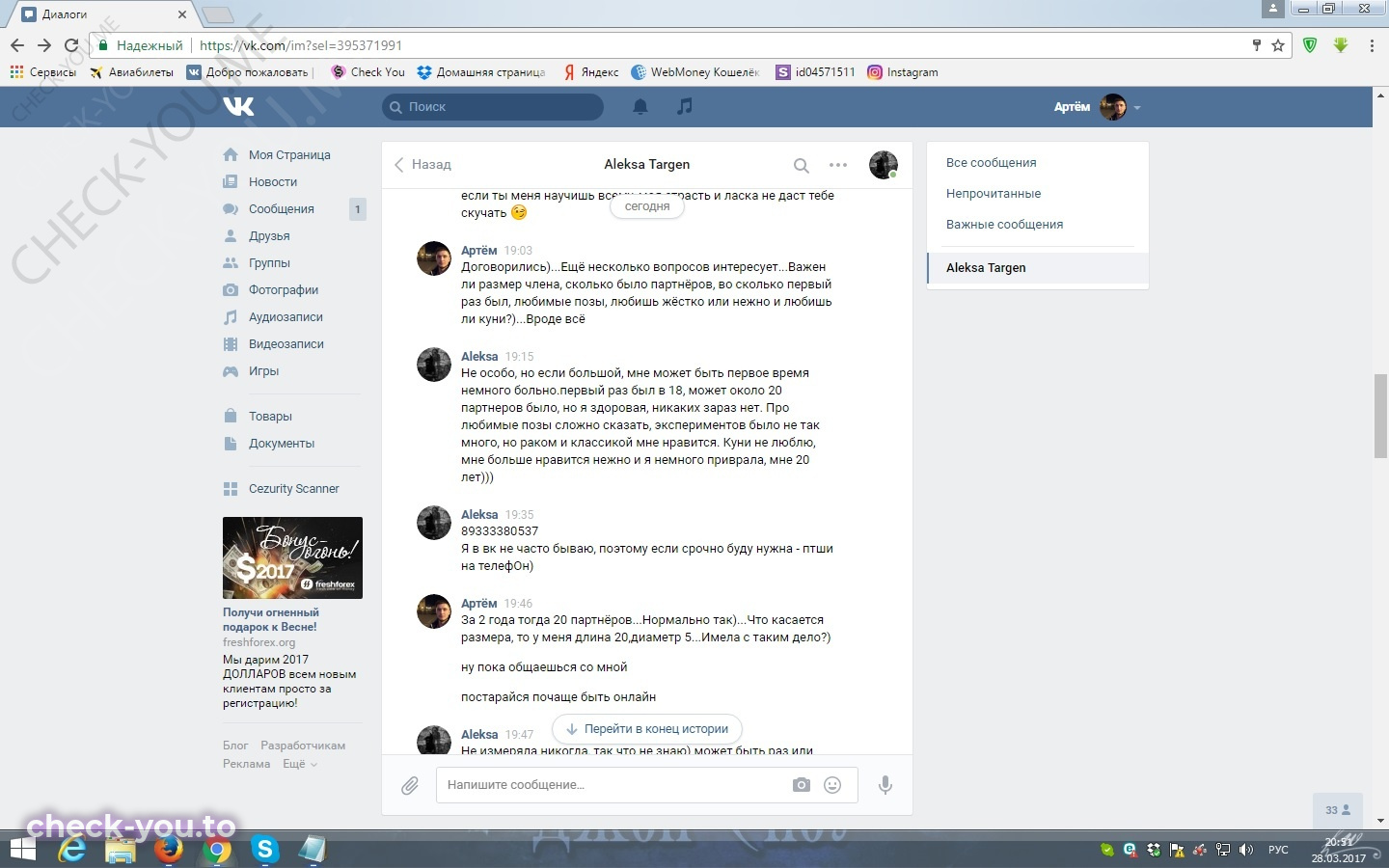The width and height of the screenshot is (1389, 868).
Task: Open the emoji smiley picker
Action: pyautogui.click(x=832, y=785)
